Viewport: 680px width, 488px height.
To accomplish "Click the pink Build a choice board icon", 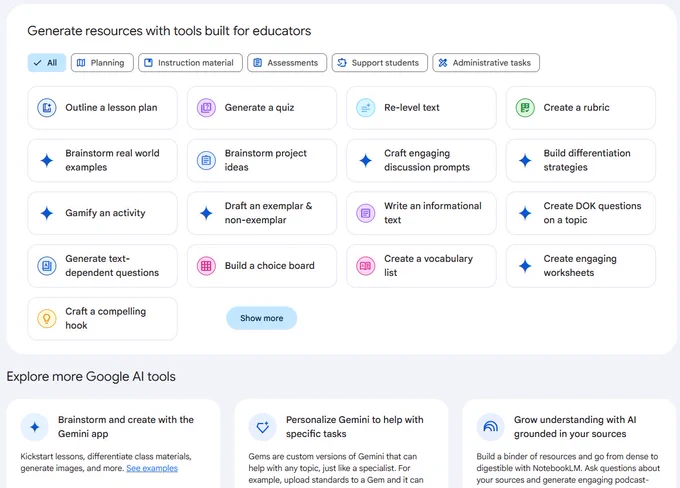I will point(206,265).
